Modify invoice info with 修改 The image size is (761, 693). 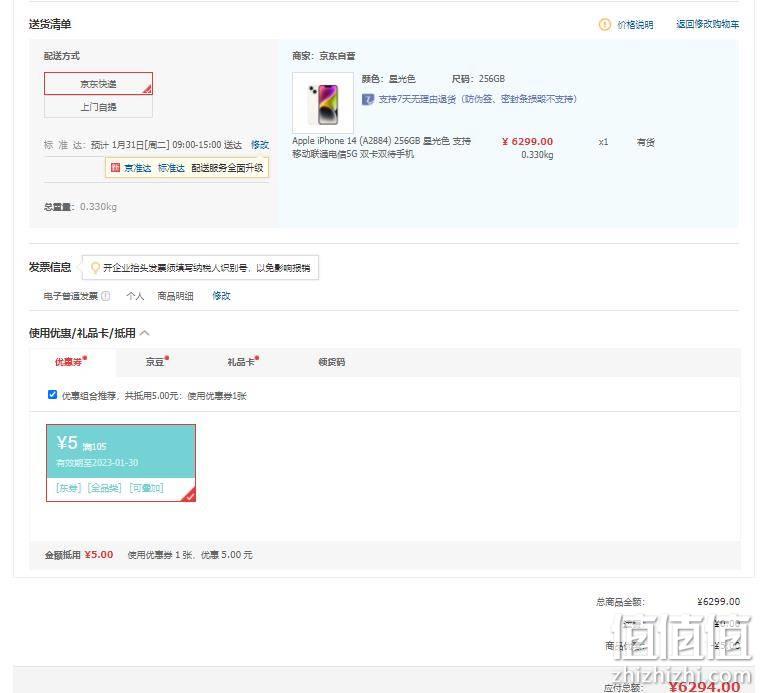(x=221, y=296)
